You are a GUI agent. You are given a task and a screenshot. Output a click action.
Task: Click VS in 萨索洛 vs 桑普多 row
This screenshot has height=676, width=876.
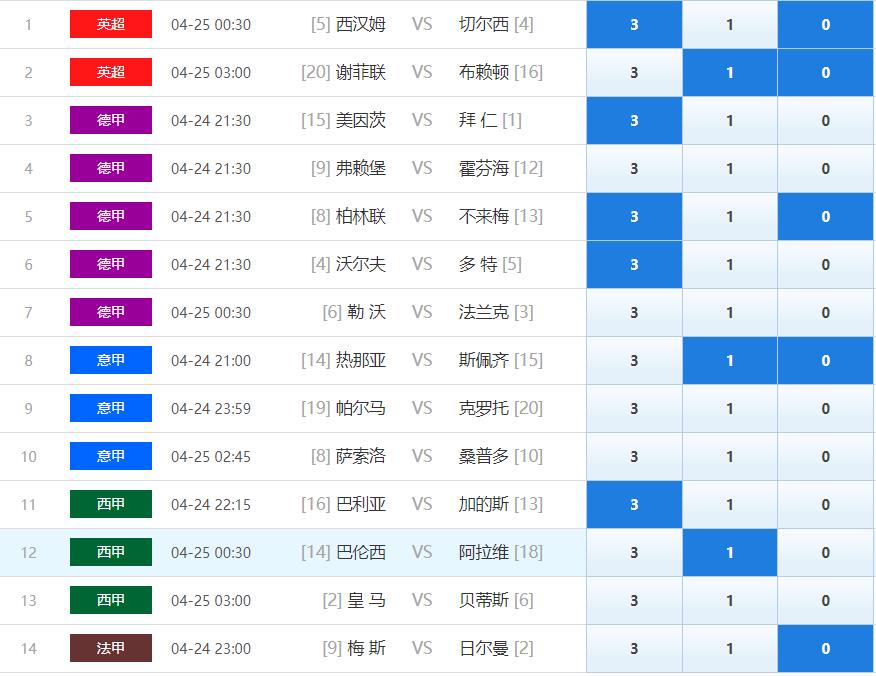(x=422, y=457)
